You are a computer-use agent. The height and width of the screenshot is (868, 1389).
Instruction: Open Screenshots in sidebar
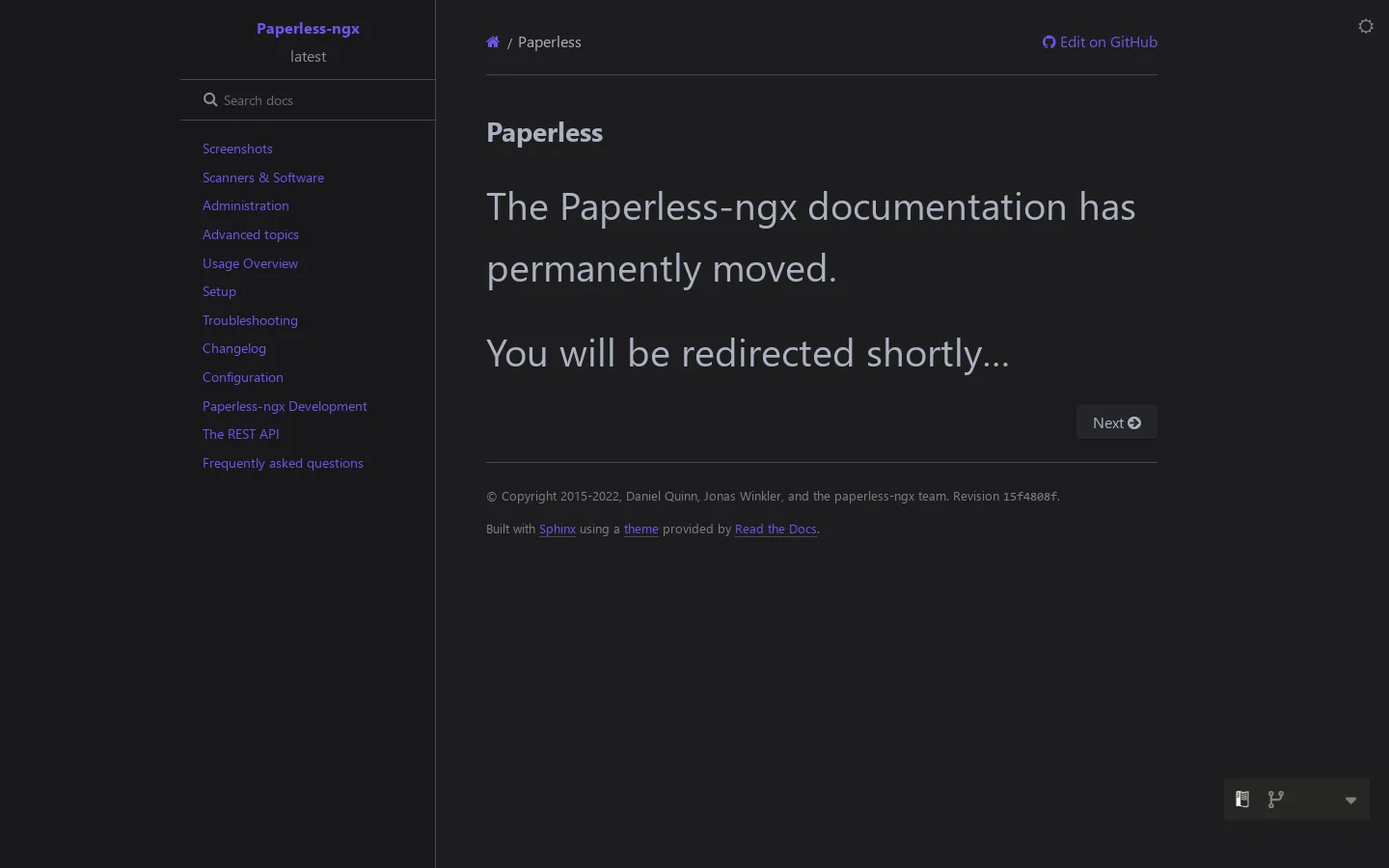[237, 149]
